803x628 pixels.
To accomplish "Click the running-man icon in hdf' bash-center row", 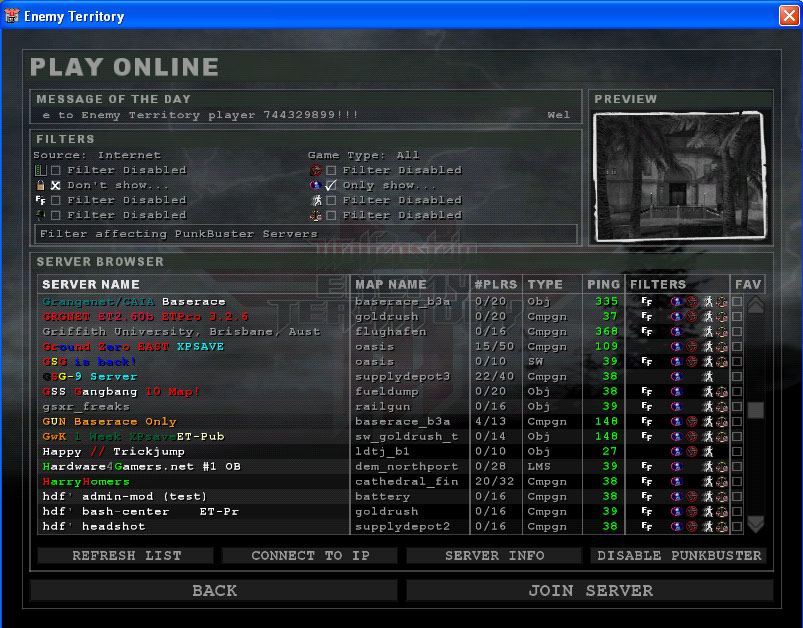I will [x=708, y=512].
